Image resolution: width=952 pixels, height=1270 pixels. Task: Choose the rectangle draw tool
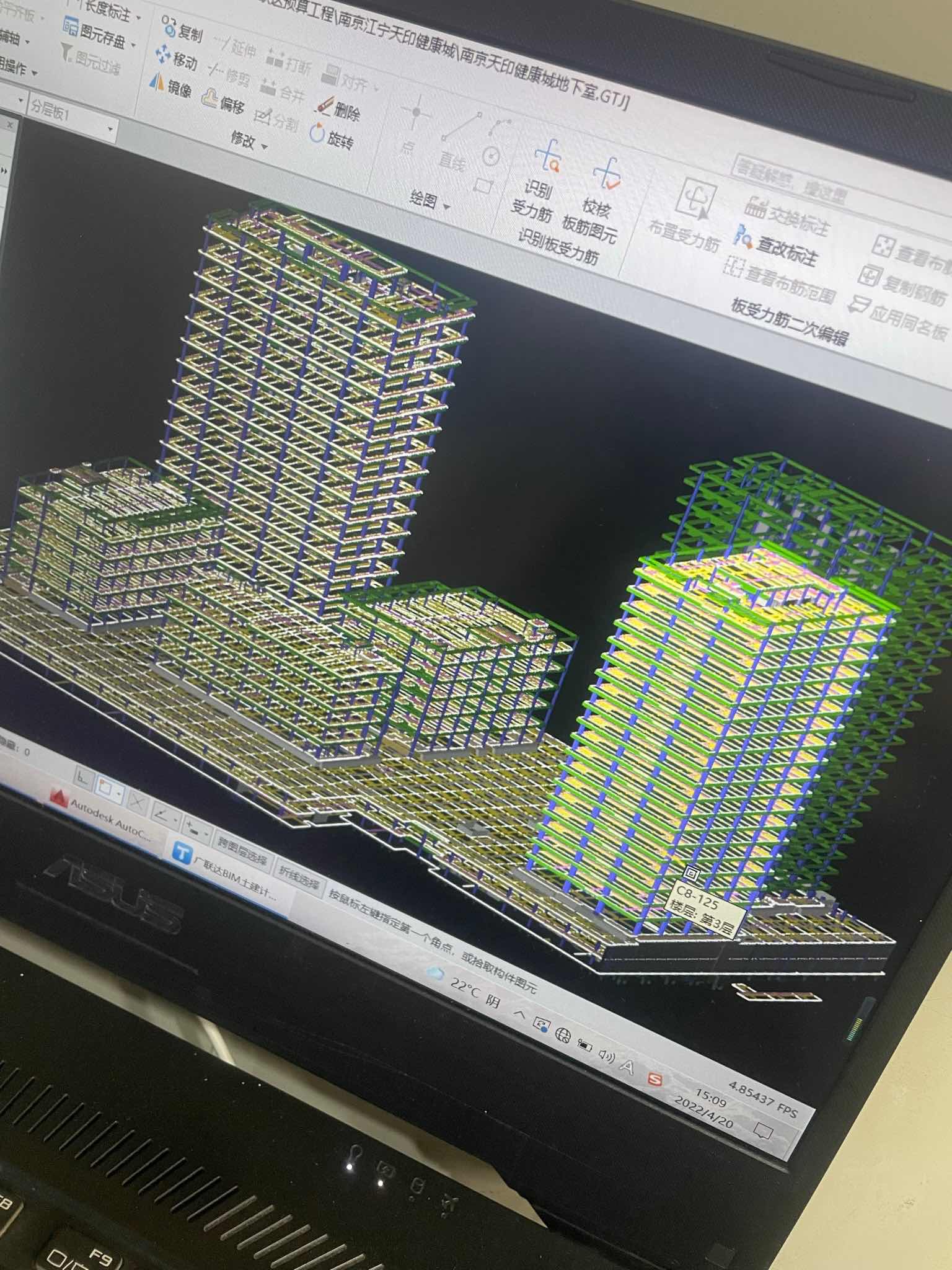pyautogui.click(x=483, y=185)
